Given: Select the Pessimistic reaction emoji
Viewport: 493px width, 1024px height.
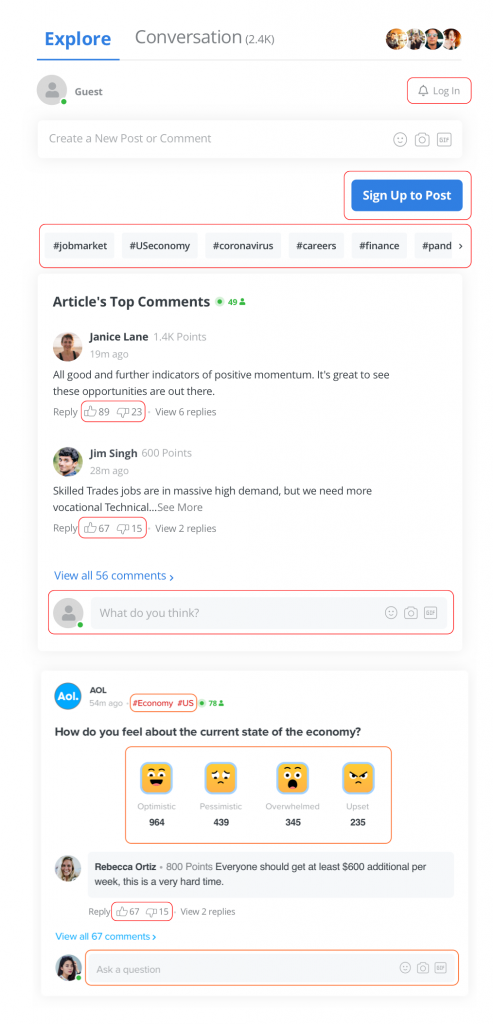Looking at the screenshot, I should tap(221, 778).
